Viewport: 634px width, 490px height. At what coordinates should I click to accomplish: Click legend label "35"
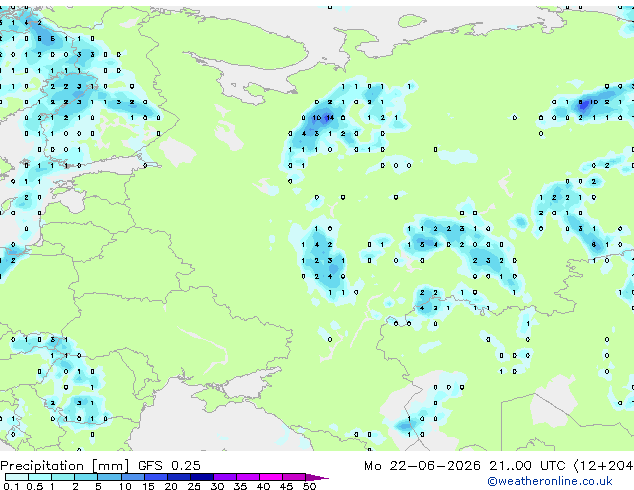tap(240, 486)
